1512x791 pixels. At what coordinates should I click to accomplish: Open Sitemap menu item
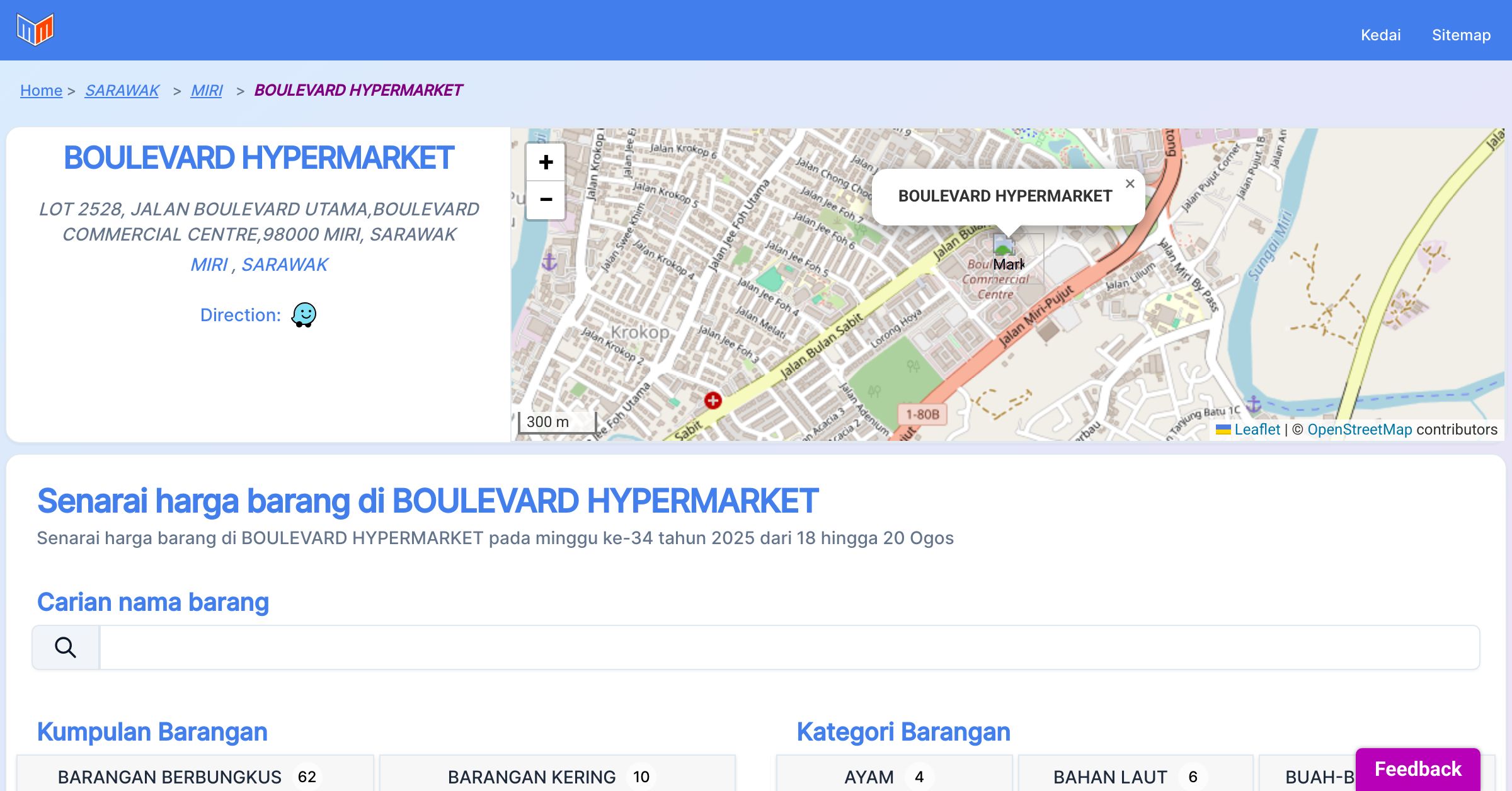(x=1461, y=35)
